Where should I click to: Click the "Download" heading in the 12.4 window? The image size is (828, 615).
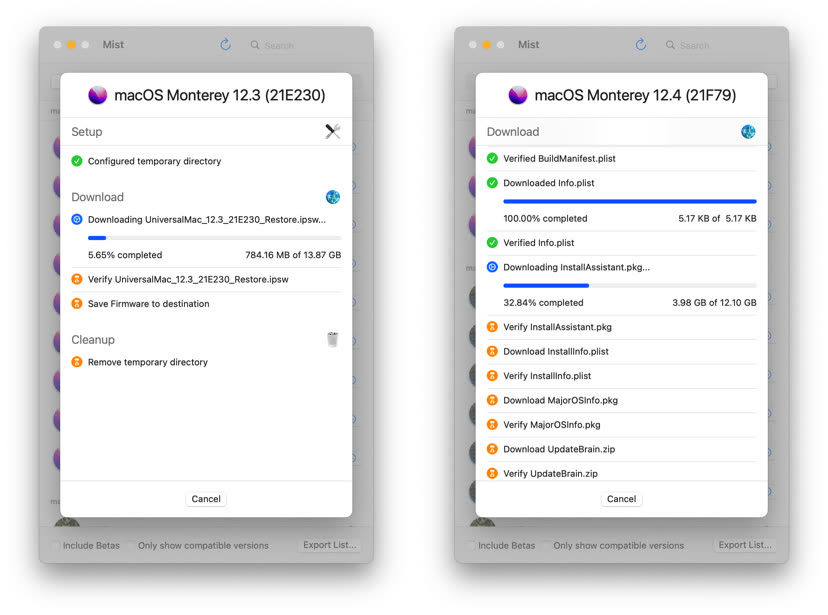[x=513, y=131]
